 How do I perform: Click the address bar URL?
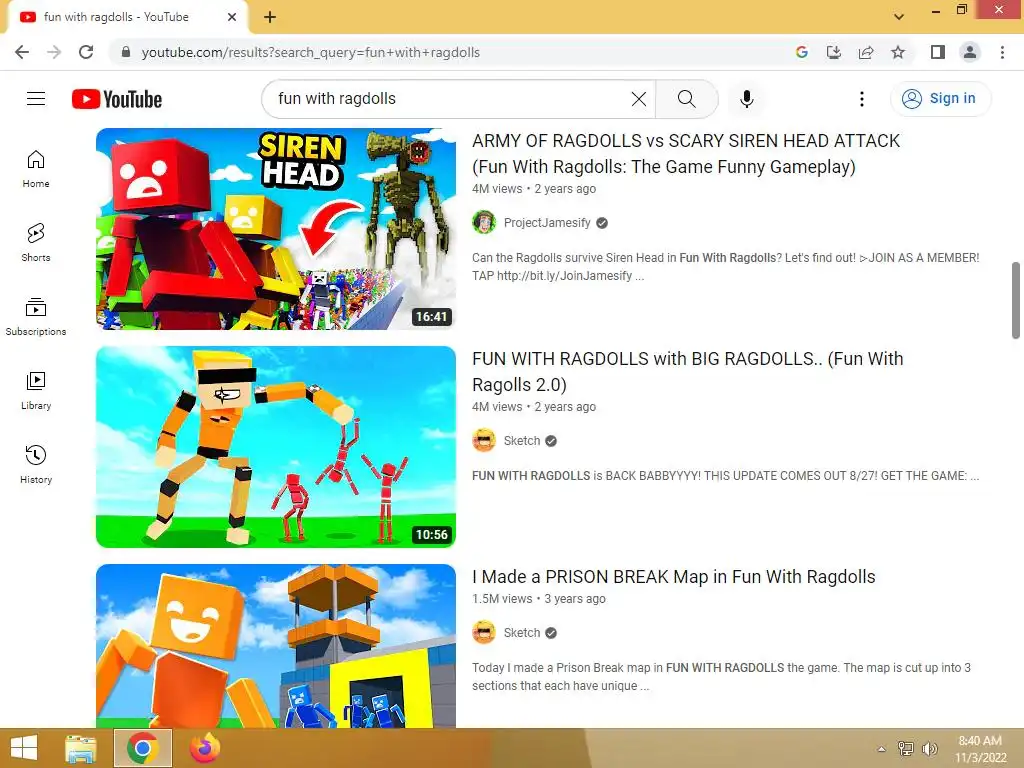coord(311,52)
